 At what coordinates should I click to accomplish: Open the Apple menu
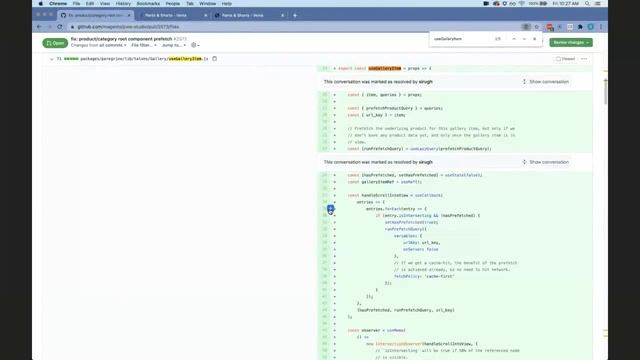(40, 4)
